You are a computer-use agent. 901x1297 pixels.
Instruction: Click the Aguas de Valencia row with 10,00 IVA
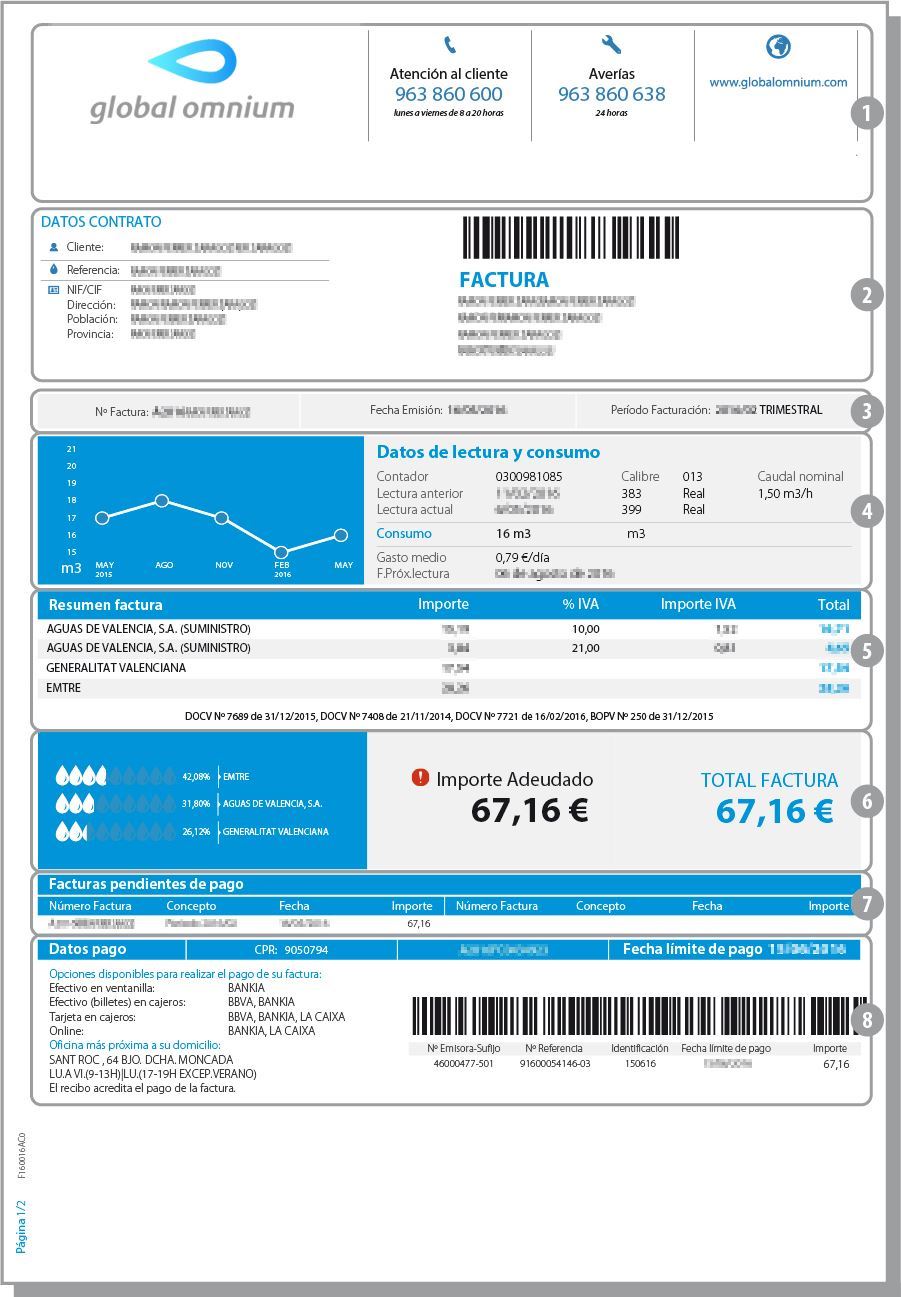(x=449, y=629)
